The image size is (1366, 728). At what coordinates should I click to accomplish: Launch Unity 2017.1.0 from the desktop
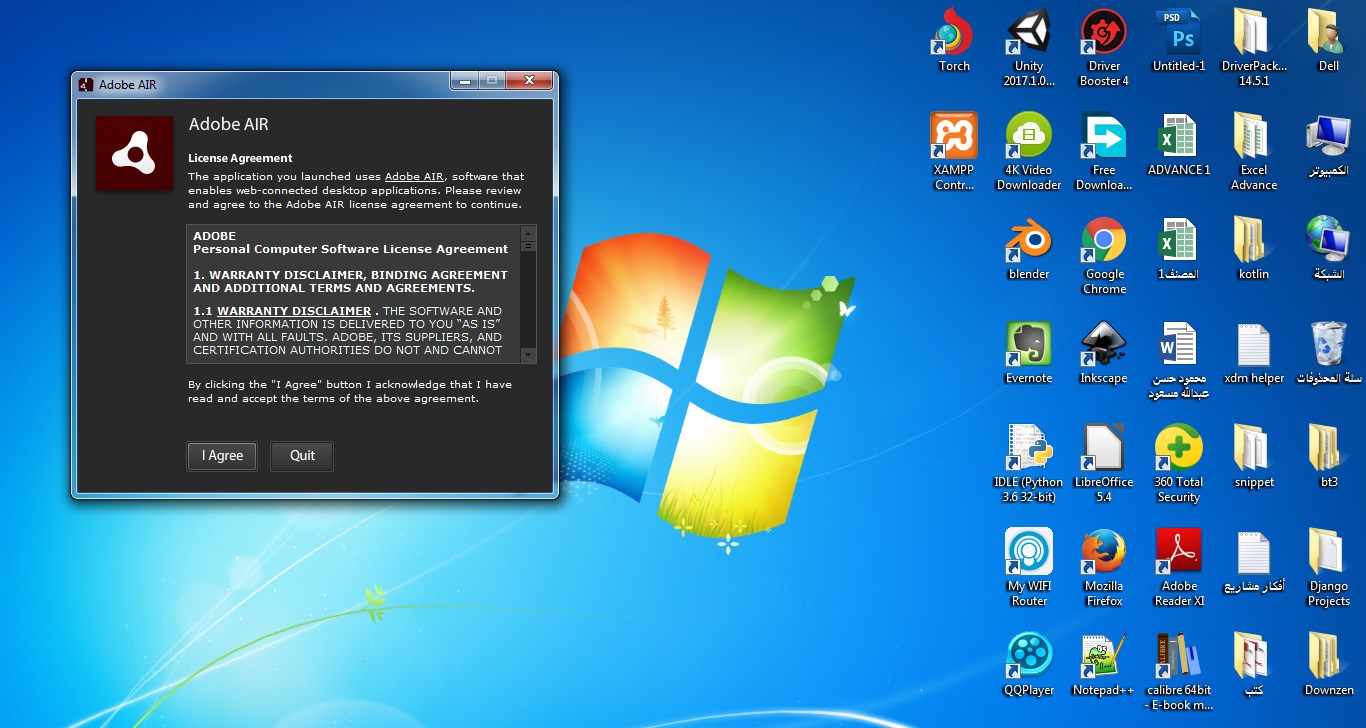coord(1028,32)
